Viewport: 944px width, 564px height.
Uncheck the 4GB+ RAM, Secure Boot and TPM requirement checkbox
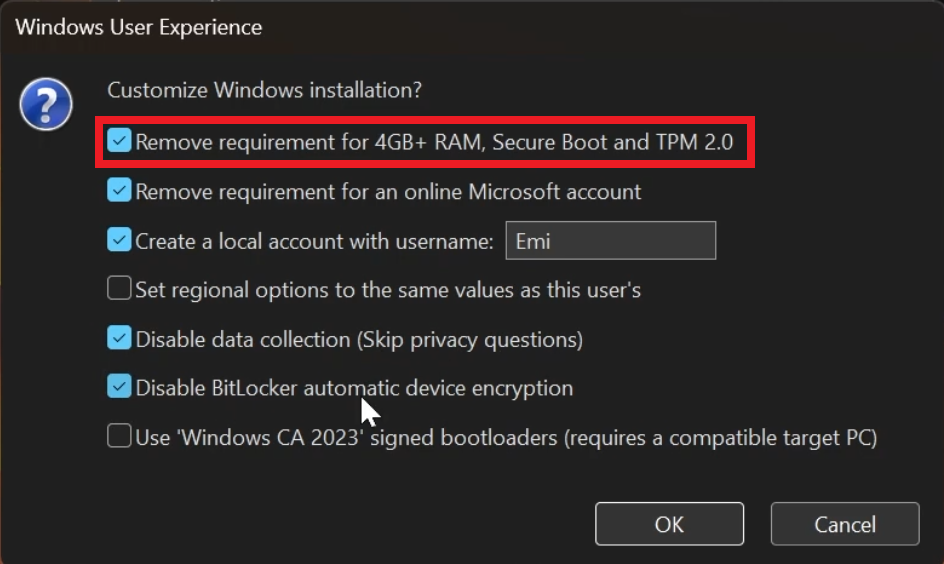[120, 142]
